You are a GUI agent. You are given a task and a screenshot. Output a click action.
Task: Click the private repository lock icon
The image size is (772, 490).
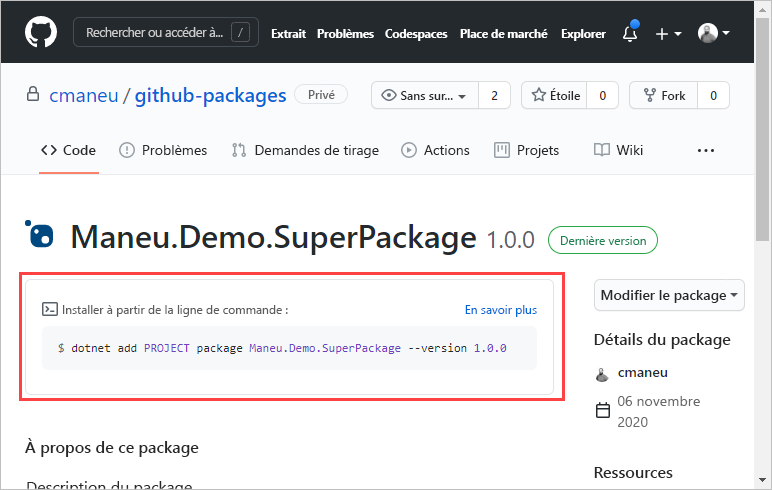click(x=32, y=94)
